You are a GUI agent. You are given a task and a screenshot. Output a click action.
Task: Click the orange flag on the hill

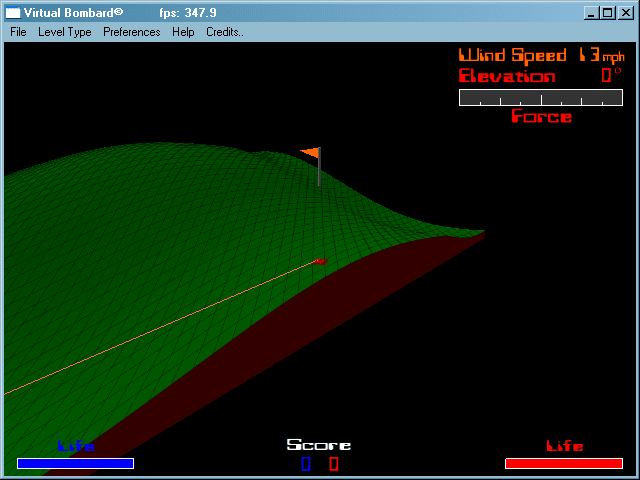coord(310,153)
